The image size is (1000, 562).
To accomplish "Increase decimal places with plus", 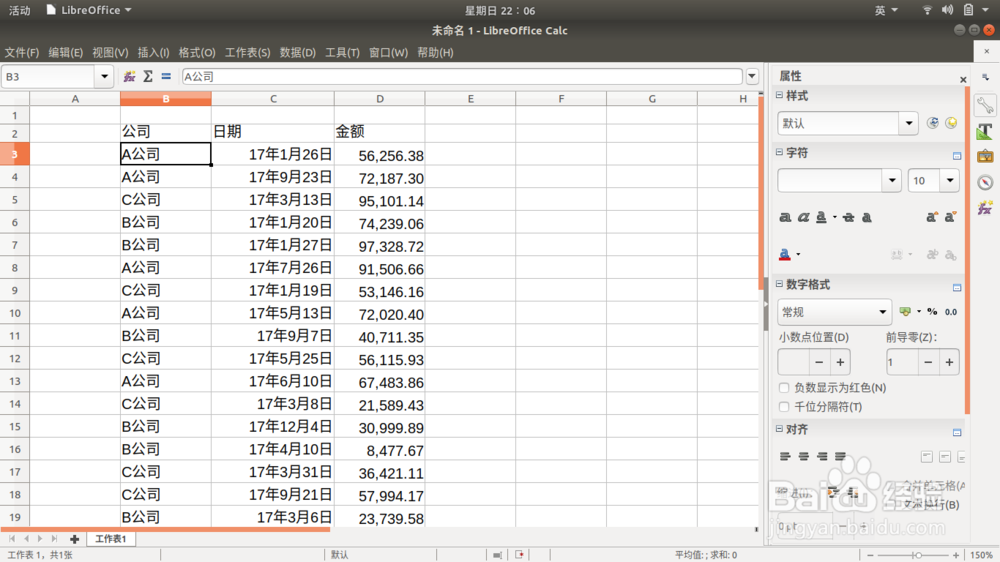I will [840, 362].
